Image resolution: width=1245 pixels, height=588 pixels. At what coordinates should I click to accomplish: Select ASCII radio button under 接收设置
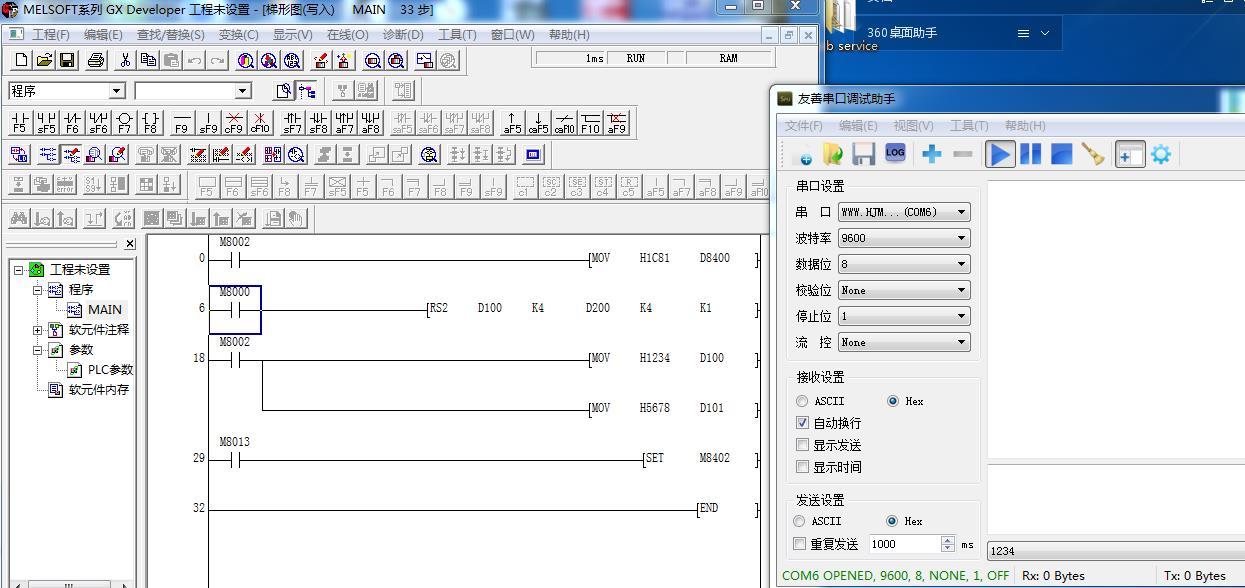pos(801,401)
